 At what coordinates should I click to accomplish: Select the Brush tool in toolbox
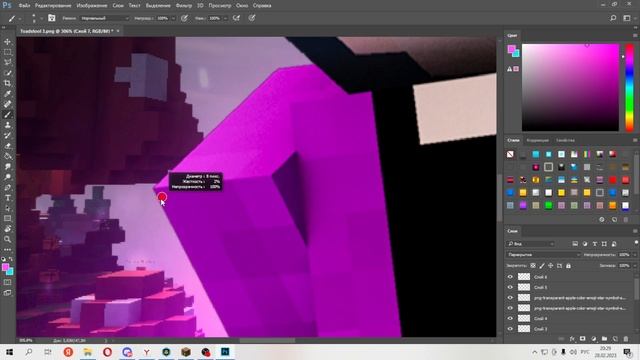[x=7, y=115]
